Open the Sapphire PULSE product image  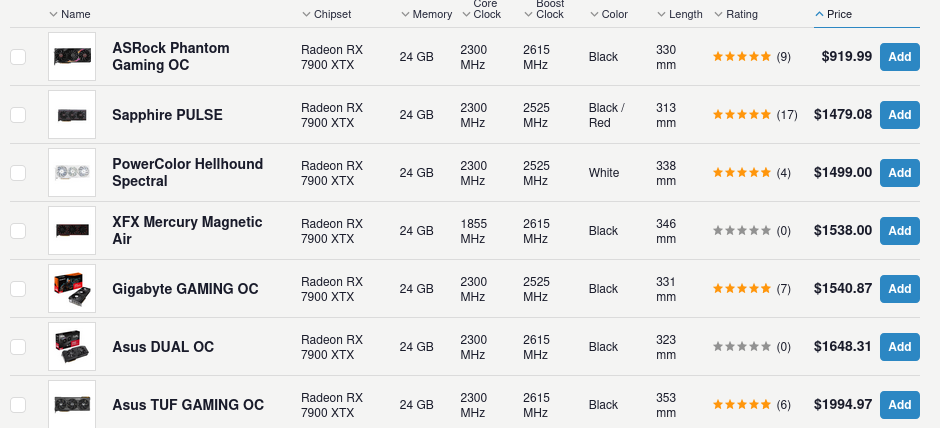tap(72, 114)
